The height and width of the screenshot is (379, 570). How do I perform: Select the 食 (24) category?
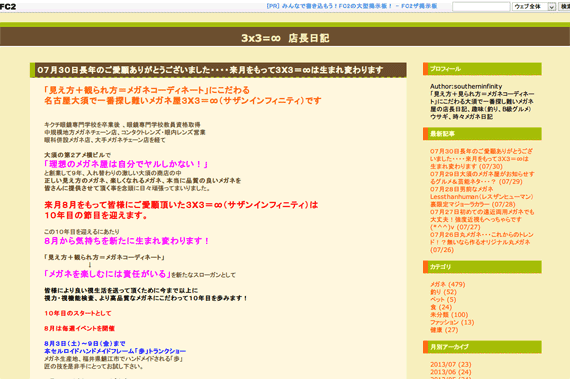(x=441, y=307)
